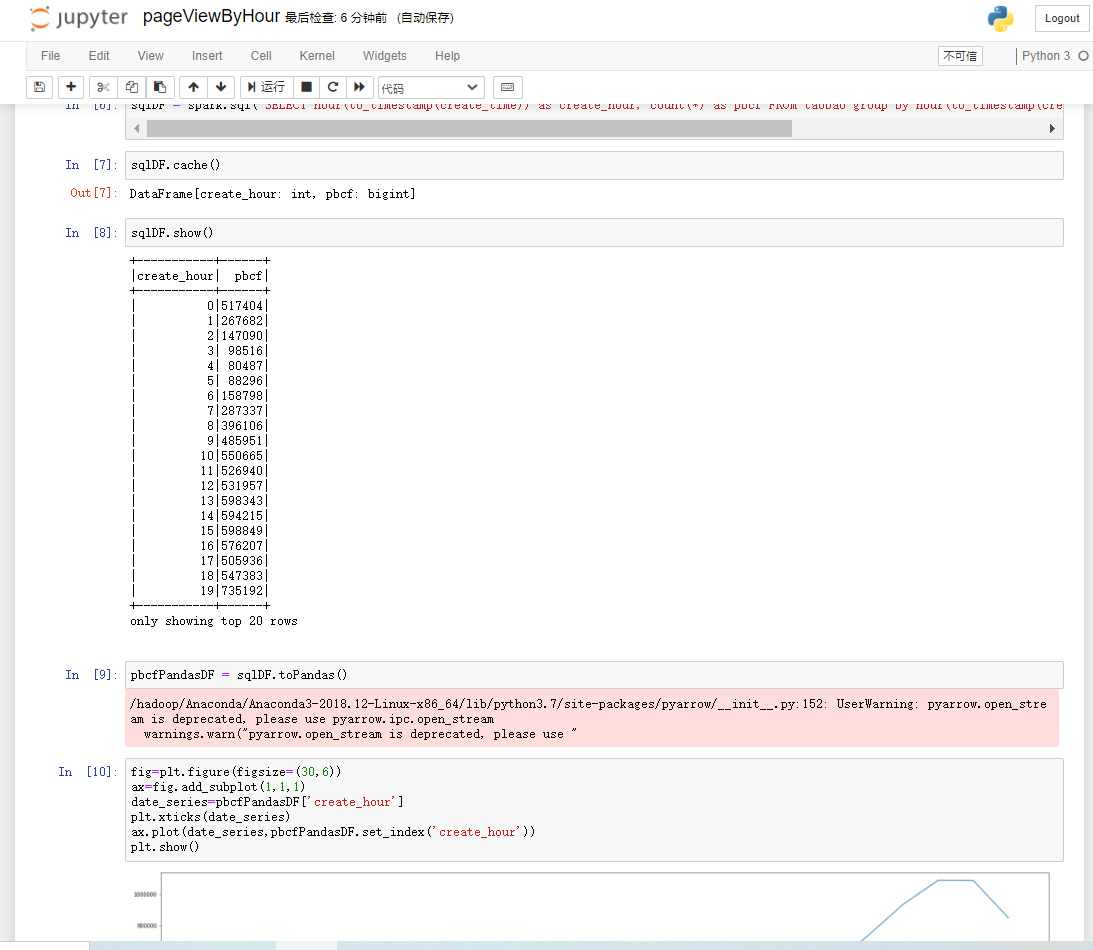Click into the pbcfPandasDF toPandas cell
The image size is (1093, 950).
594,675
